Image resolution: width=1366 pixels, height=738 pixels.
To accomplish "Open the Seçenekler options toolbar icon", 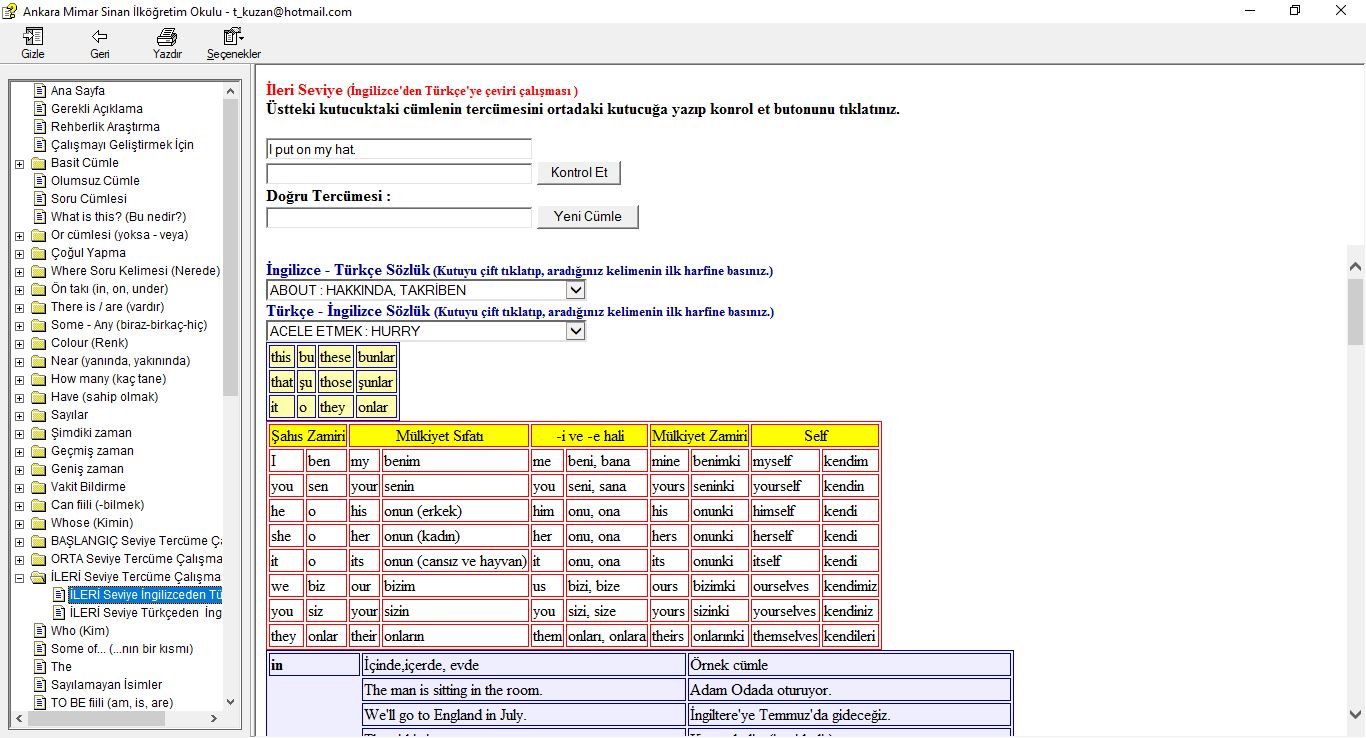I will tap(234, 37).
